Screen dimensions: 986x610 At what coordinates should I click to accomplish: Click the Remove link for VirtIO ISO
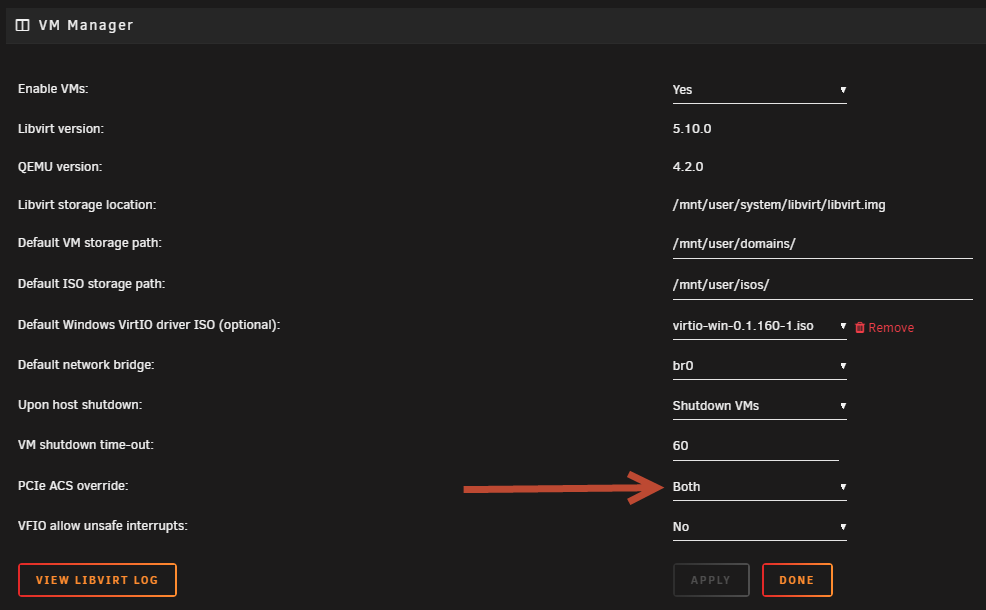[x=890, y=328]
